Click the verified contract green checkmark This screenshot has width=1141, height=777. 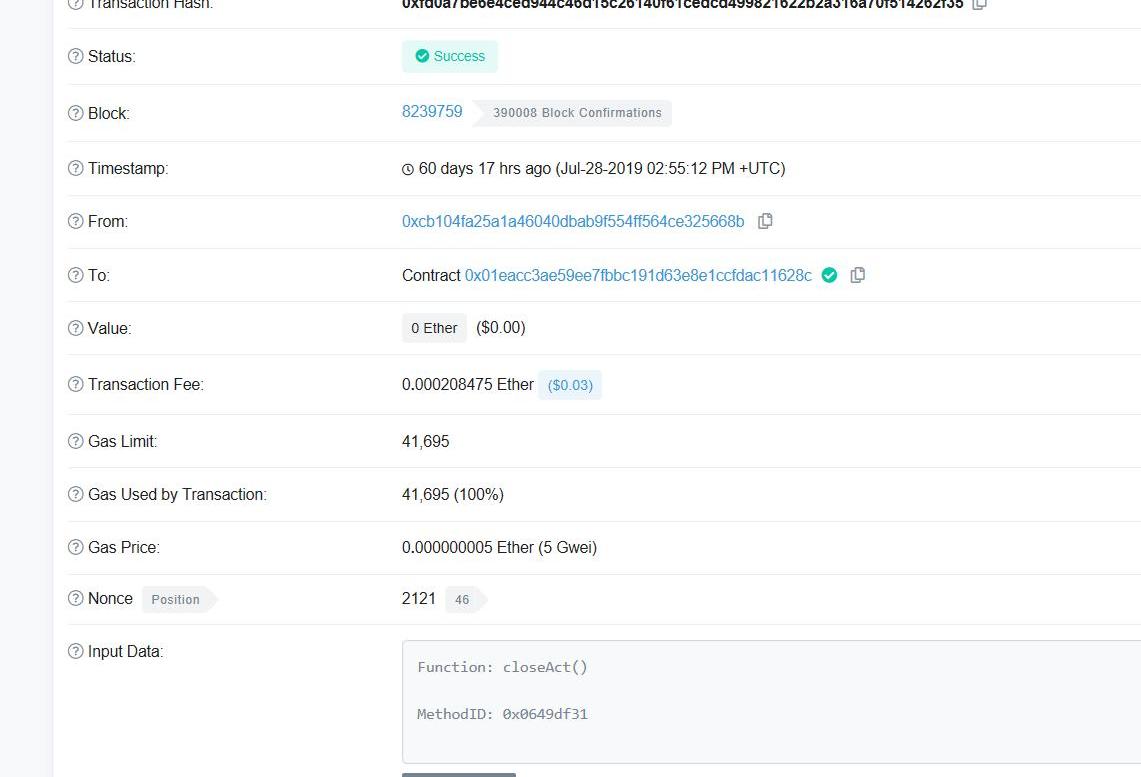click(x=829, y=275)
